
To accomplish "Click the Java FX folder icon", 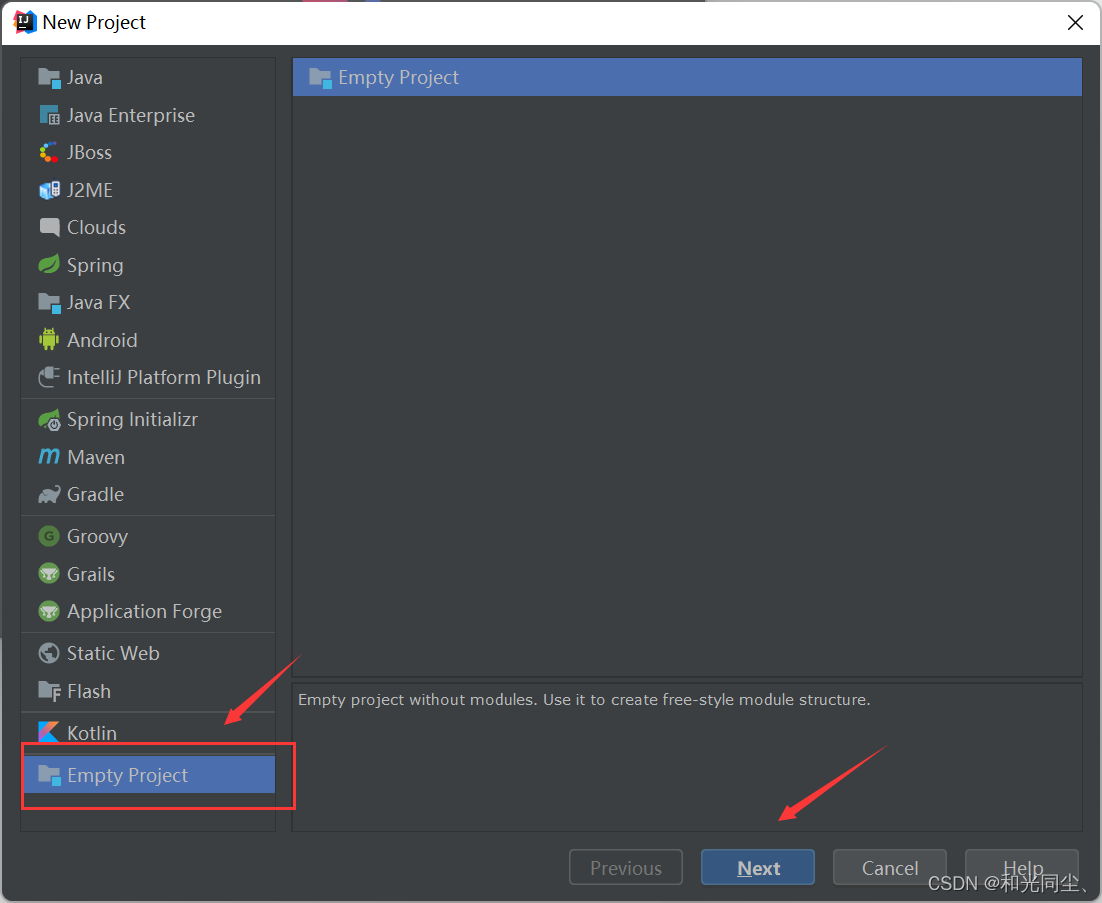I will pos(49,303).
